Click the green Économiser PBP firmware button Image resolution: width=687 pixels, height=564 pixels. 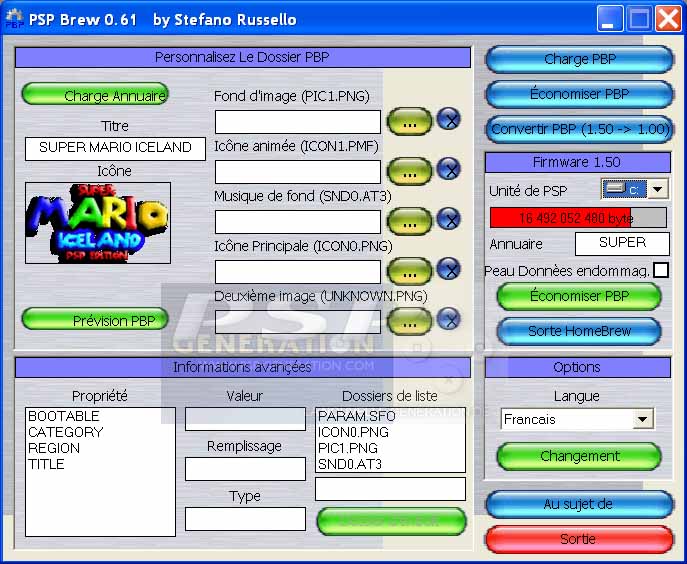[x=579, y=296]
